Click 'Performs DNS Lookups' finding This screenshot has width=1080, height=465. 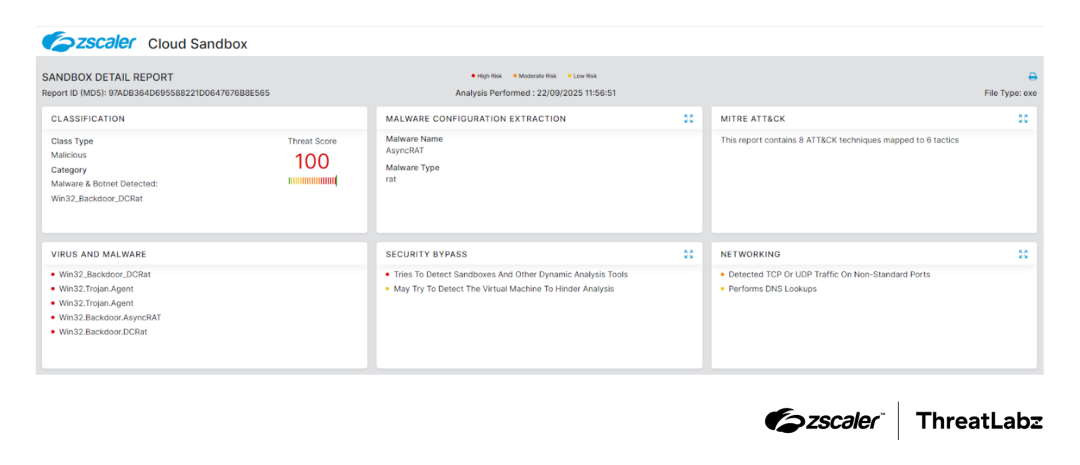(772, 289)
